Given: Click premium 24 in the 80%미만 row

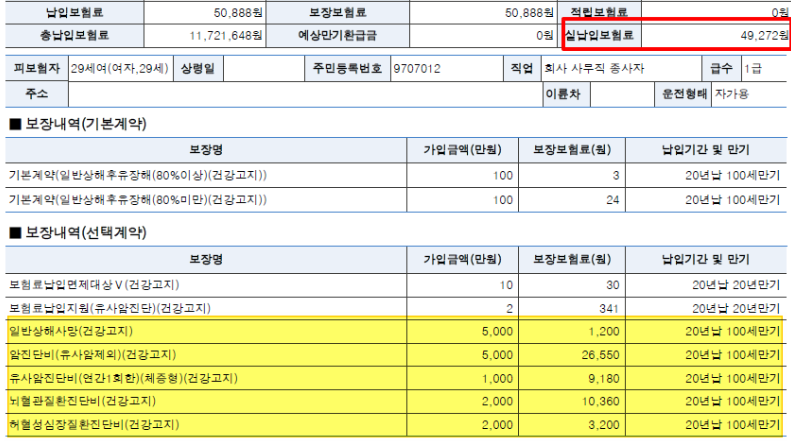Looking at the screenshot, I should click(612, 200).
